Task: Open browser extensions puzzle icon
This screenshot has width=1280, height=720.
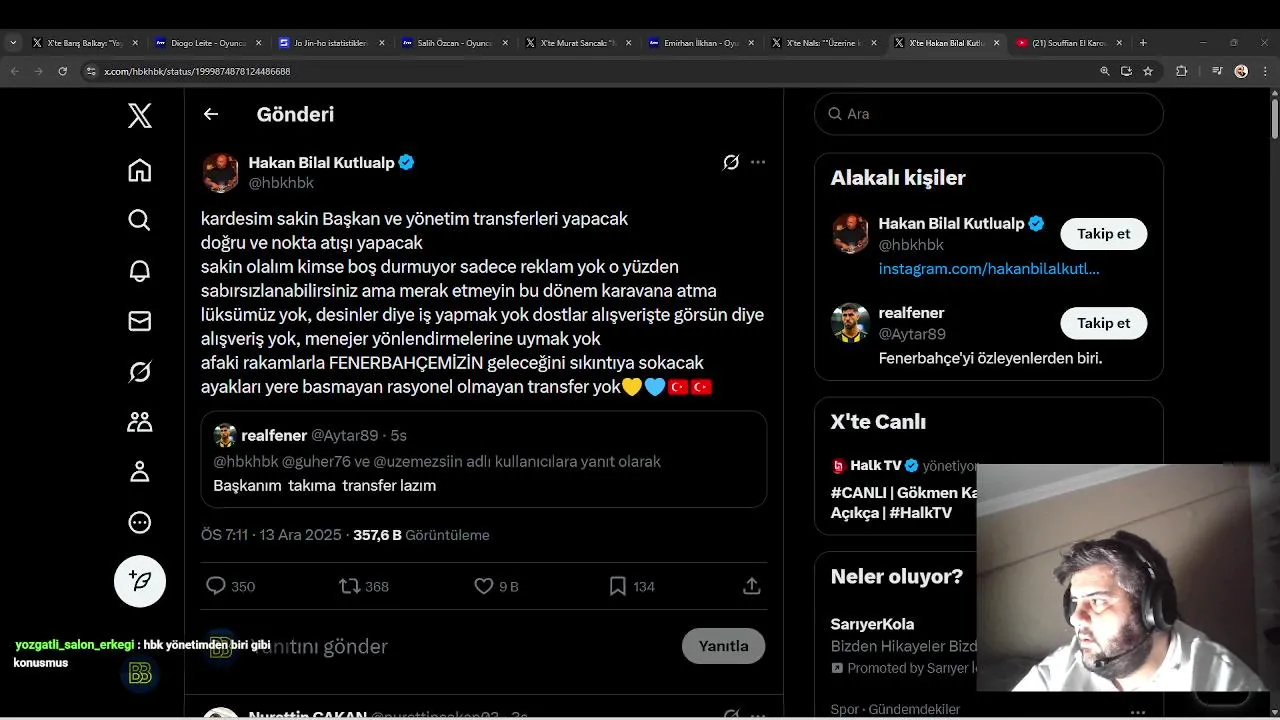Action: pyautogui.click(x=1182, y=71)
